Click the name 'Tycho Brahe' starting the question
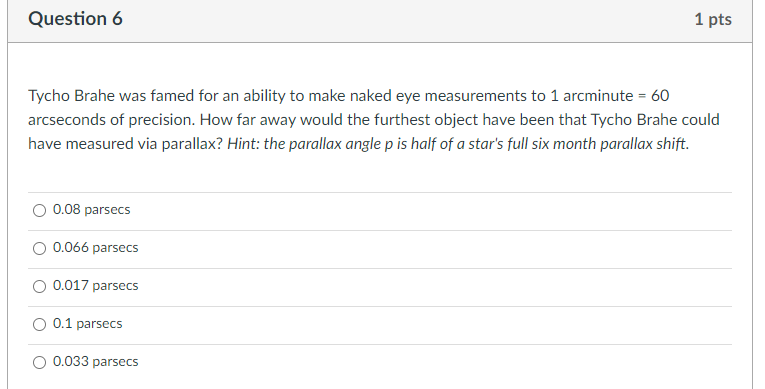Viewport: 765px width, 389px height. (x=72, y=96)
